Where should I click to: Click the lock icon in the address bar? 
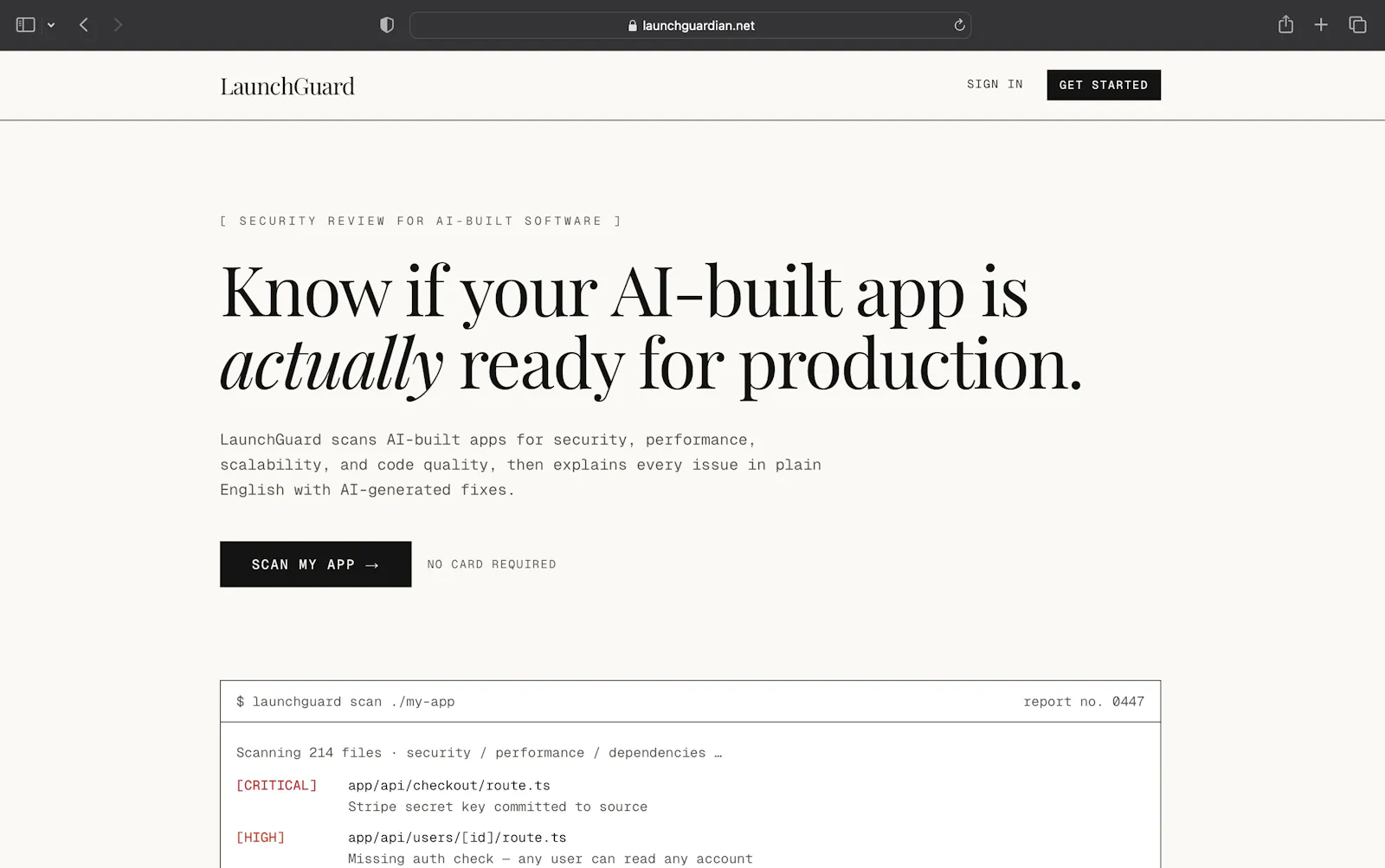coord(633,26)
